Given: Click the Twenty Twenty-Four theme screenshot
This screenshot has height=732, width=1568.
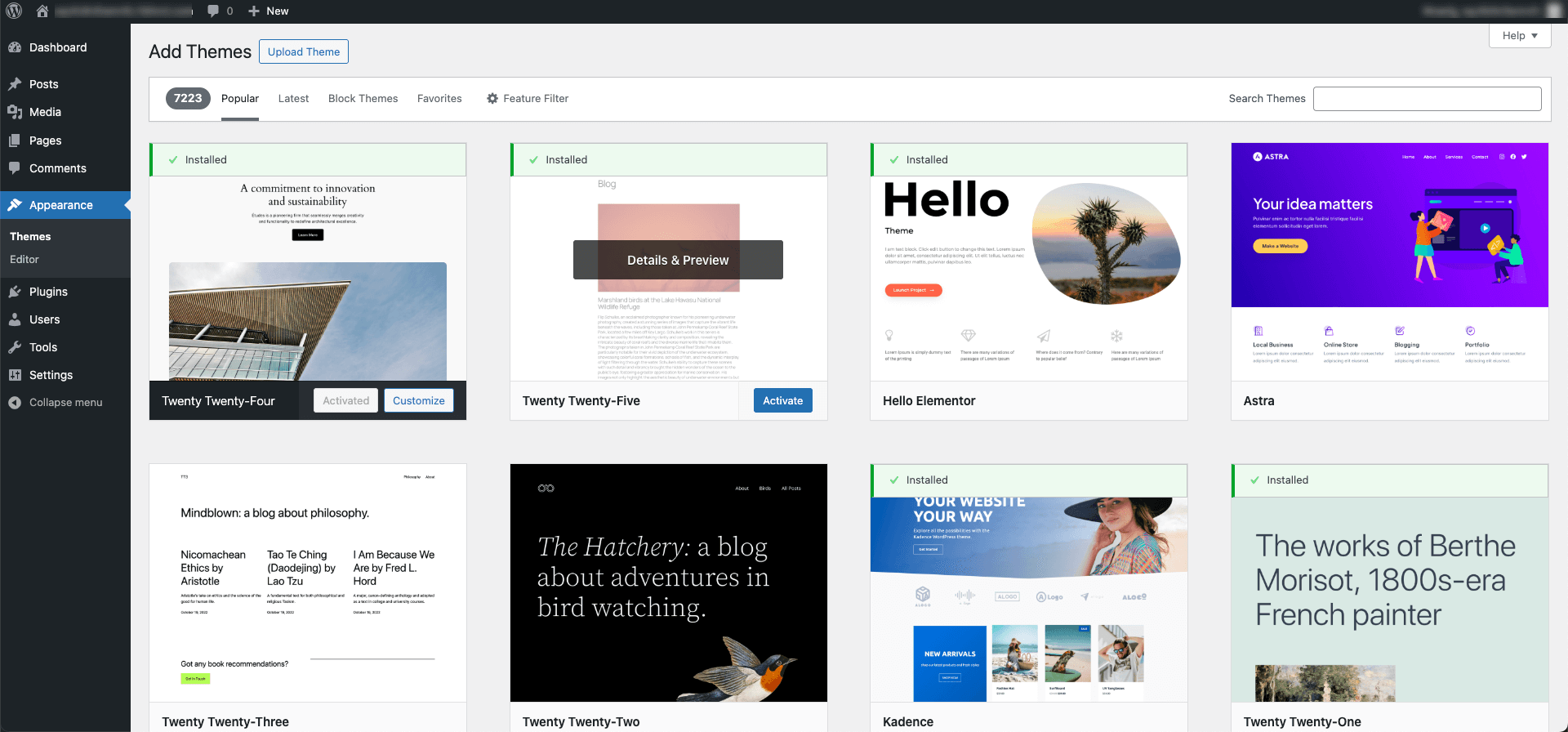Looking at the screenshot, I should 308,279.
